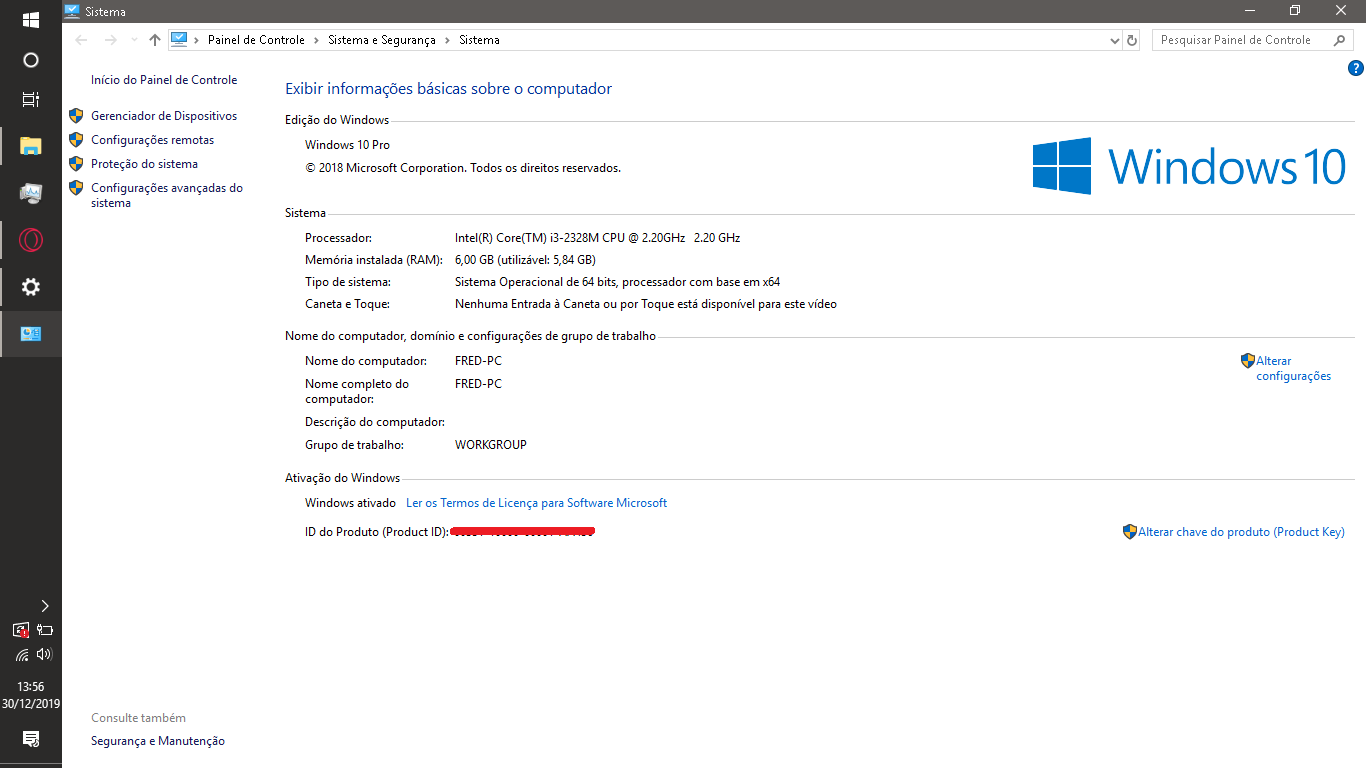Read the Microsoft Software License Terms link
Screen dimensions: 1366x768
point(536,503)
